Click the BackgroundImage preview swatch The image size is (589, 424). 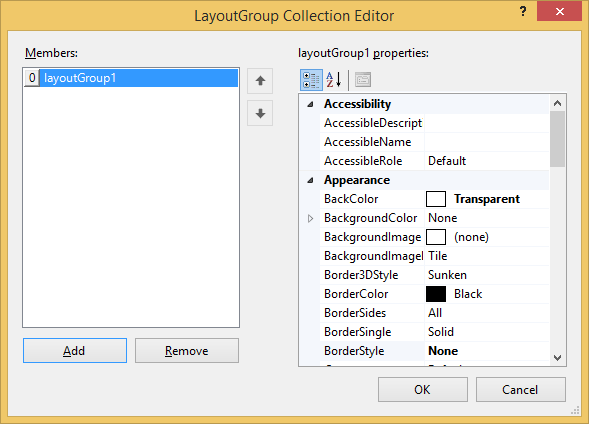tap(436, 237)
